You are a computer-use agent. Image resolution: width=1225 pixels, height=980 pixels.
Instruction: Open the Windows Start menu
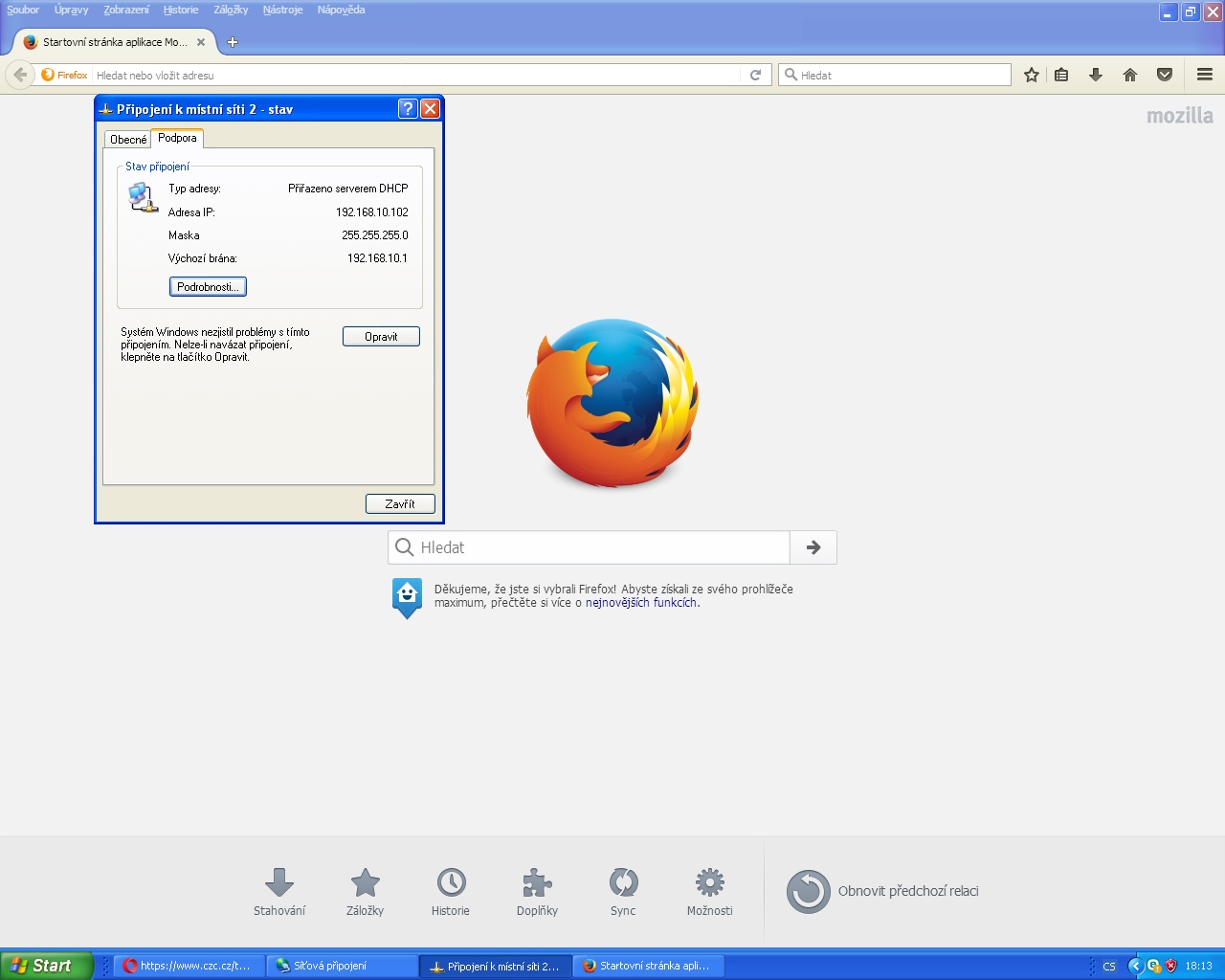47,966
